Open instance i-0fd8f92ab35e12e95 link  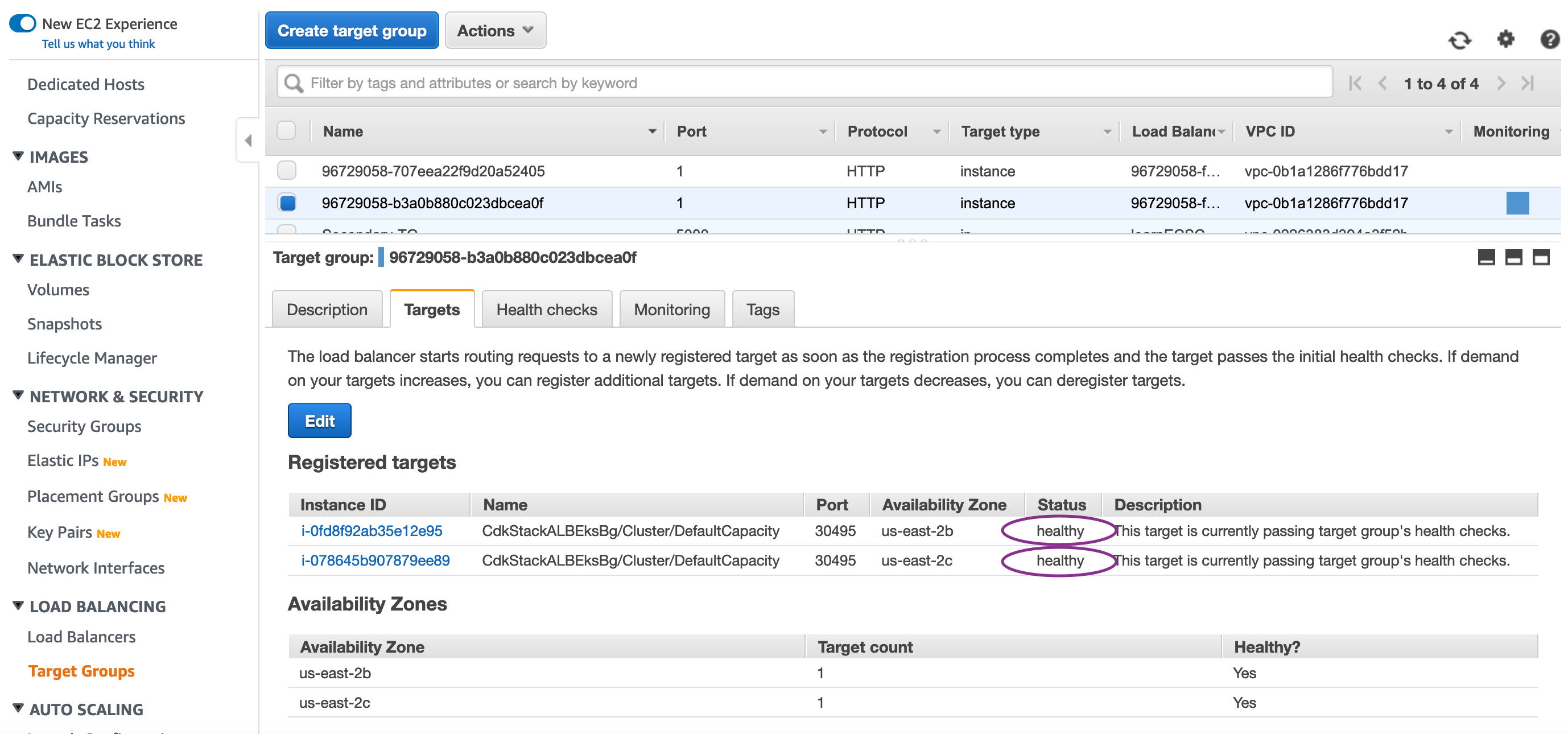point(372,531)
